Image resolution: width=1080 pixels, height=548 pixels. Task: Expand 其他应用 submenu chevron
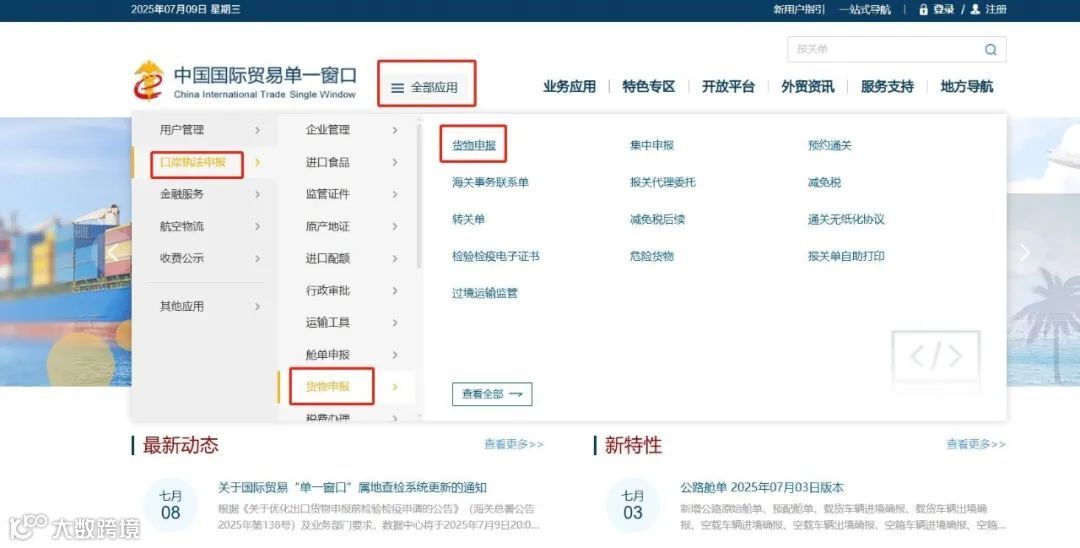click(x=258, y=306)
